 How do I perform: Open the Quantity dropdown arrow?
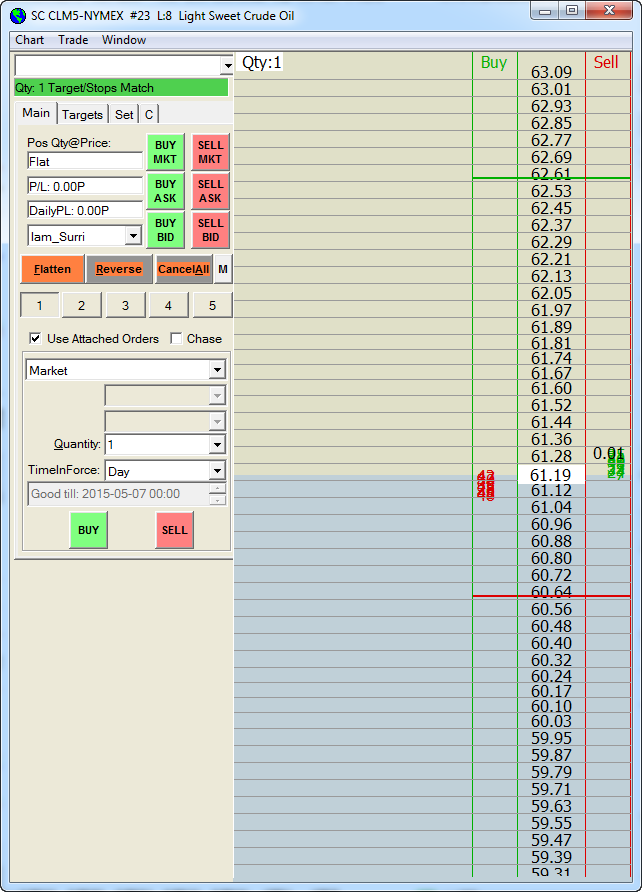(x=217, y=444)
